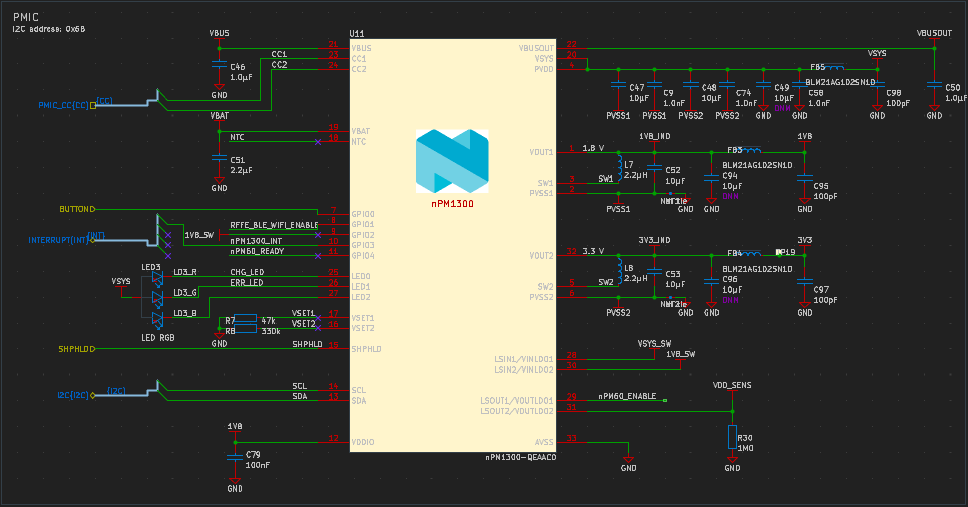968x507 pixels.
Task: Select capacitor C79 symbol
Action: [235, 457]
